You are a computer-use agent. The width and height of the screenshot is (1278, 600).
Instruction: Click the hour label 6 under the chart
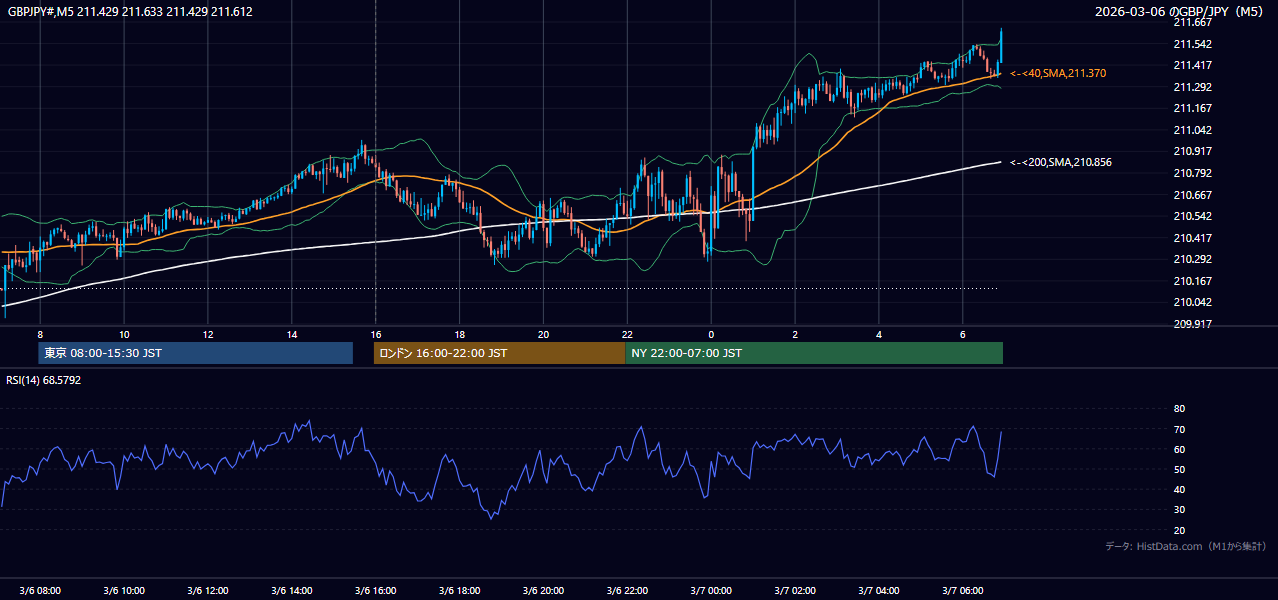point(963,334)
